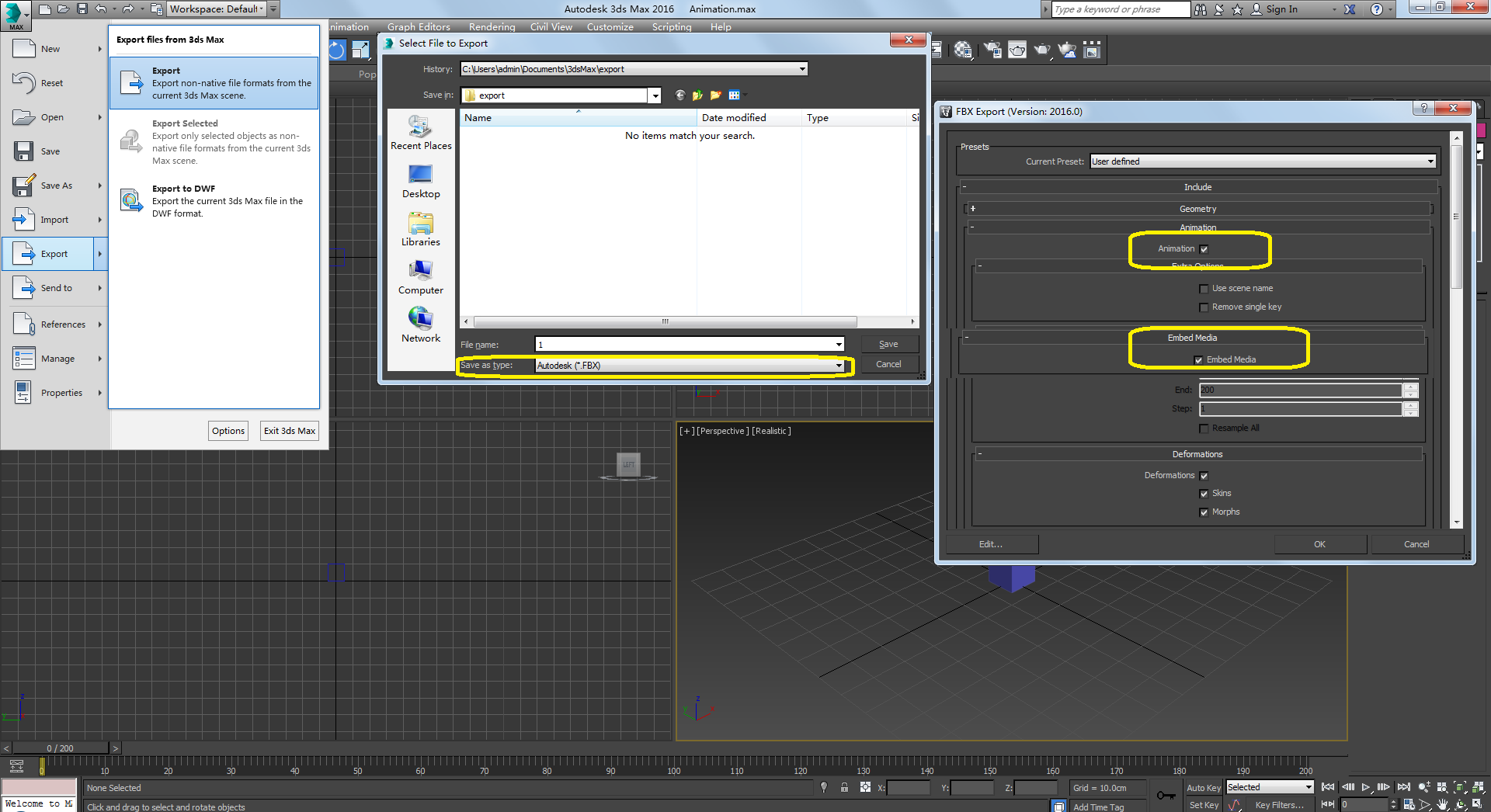Open History path dropdown
1491x812 pixels.
pos(634,69)
